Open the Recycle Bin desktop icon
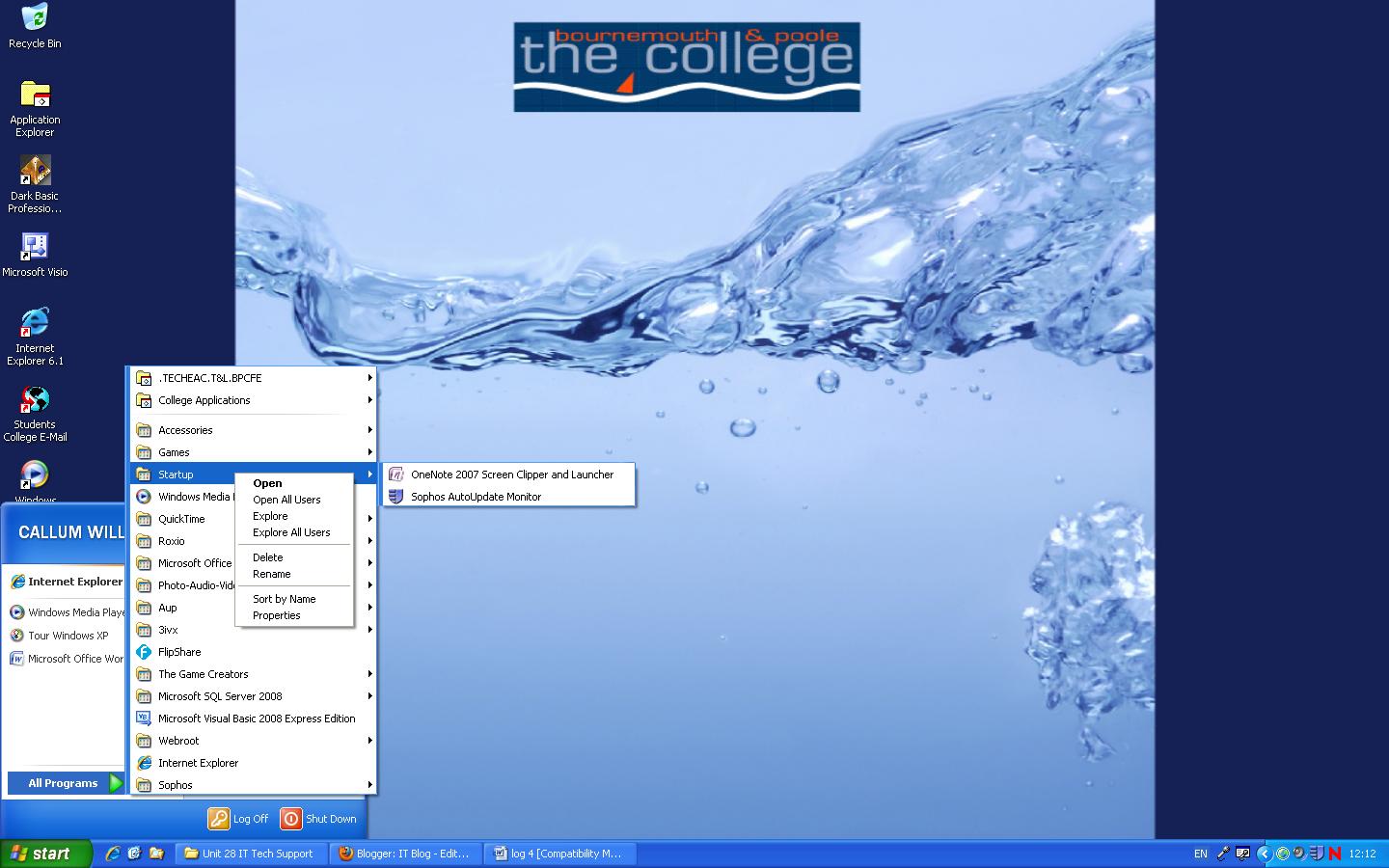This screenshot has height=868, width=1389. click(35, 27)
